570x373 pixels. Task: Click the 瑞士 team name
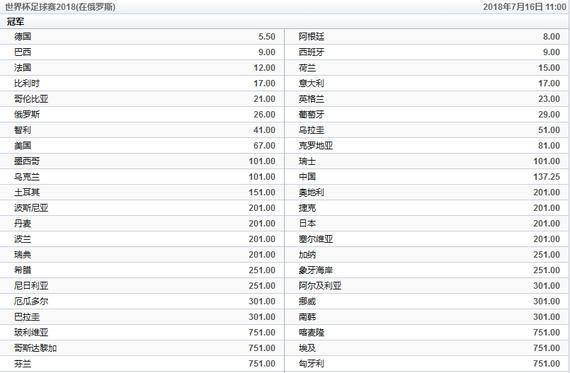pos(307,161)
